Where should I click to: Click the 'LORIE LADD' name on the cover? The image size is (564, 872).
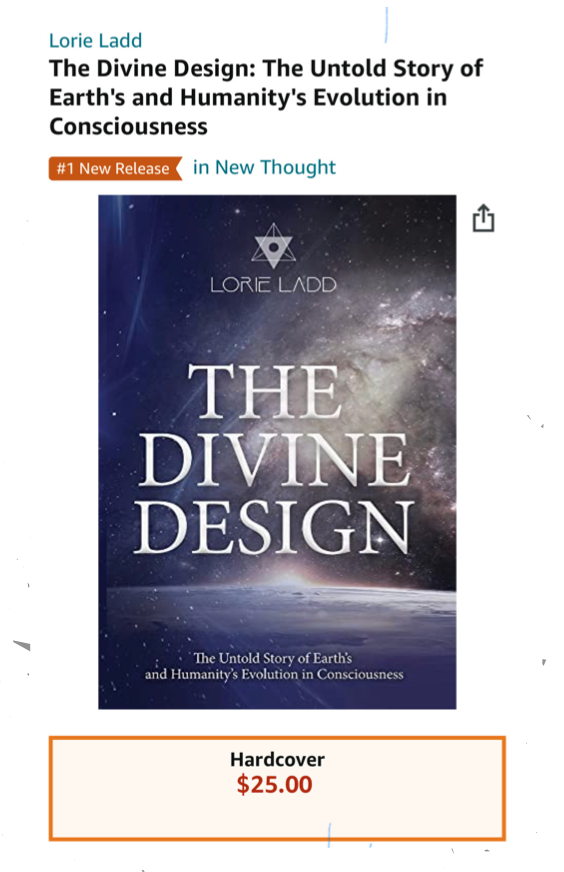point(273,285)
